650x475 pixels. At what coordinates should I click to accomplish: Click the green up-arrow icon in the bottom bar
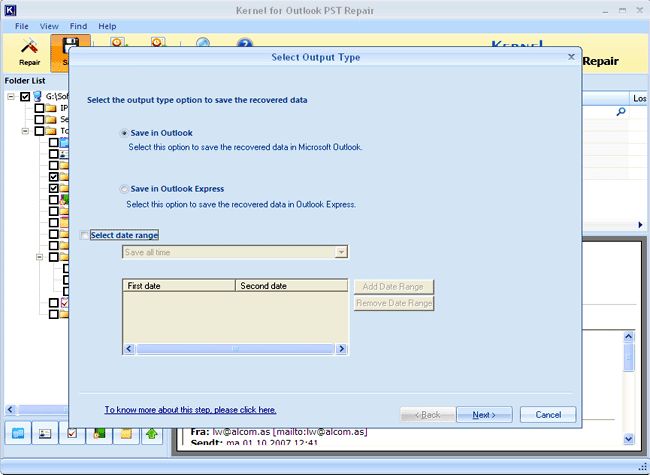pos(152,434)
